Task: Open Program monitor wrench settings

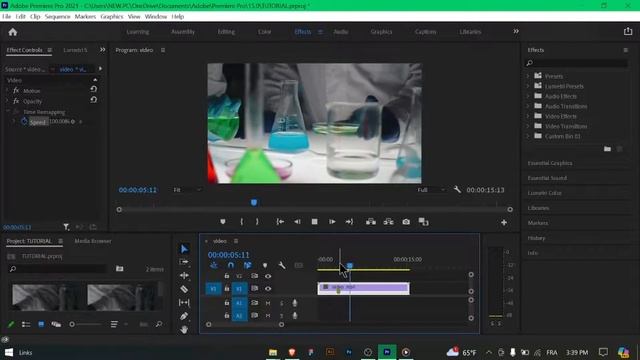Action: (x=457, y=189)
